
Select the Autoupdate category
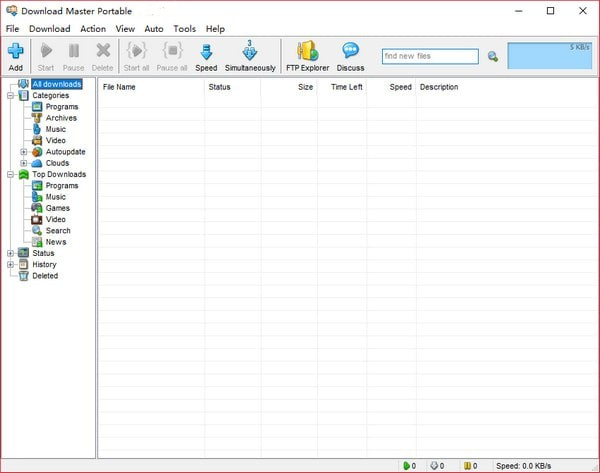click(x=65, y=152)
